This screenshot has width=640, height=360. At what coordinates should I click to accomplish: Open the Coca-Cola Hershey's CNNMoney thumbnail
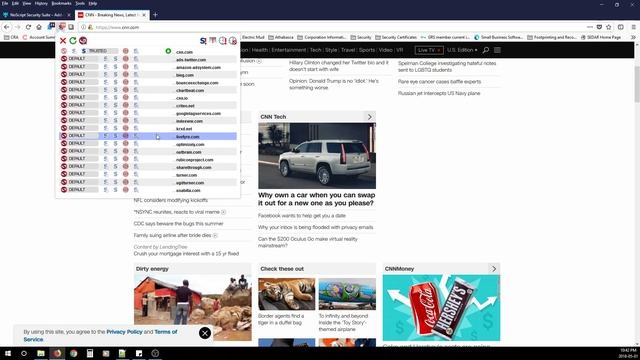click(x=441, y=308)
